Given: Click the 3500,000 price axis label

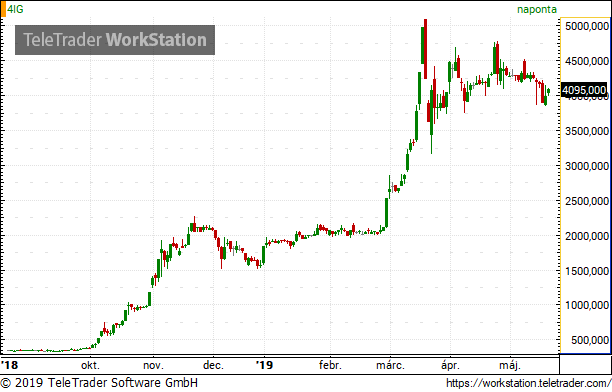Looking at the screenshot, I should click(587, 131).
